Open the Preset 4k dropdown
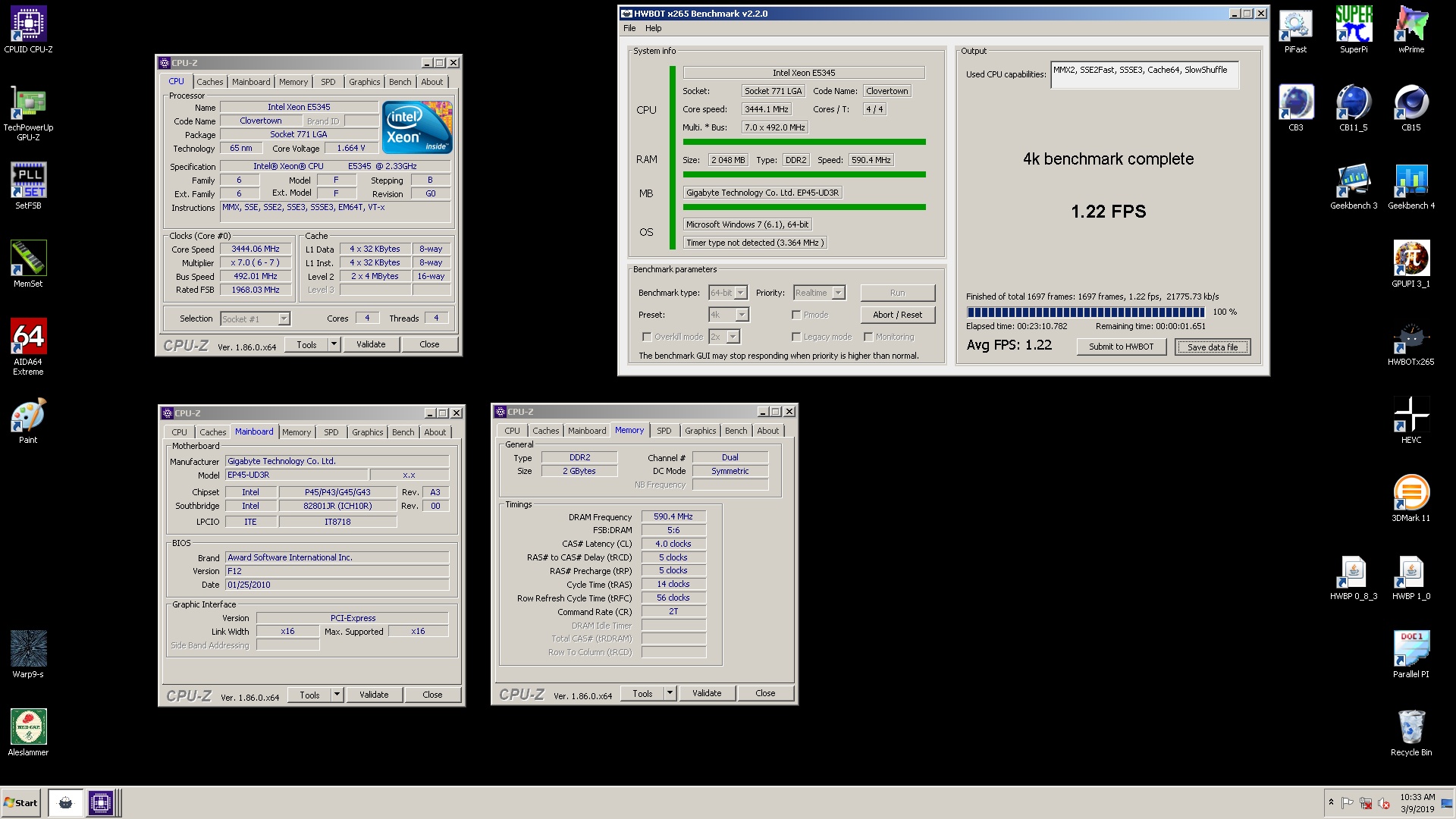The height and width of the screenshot is (819, 1456). click(x=728, y=315)
